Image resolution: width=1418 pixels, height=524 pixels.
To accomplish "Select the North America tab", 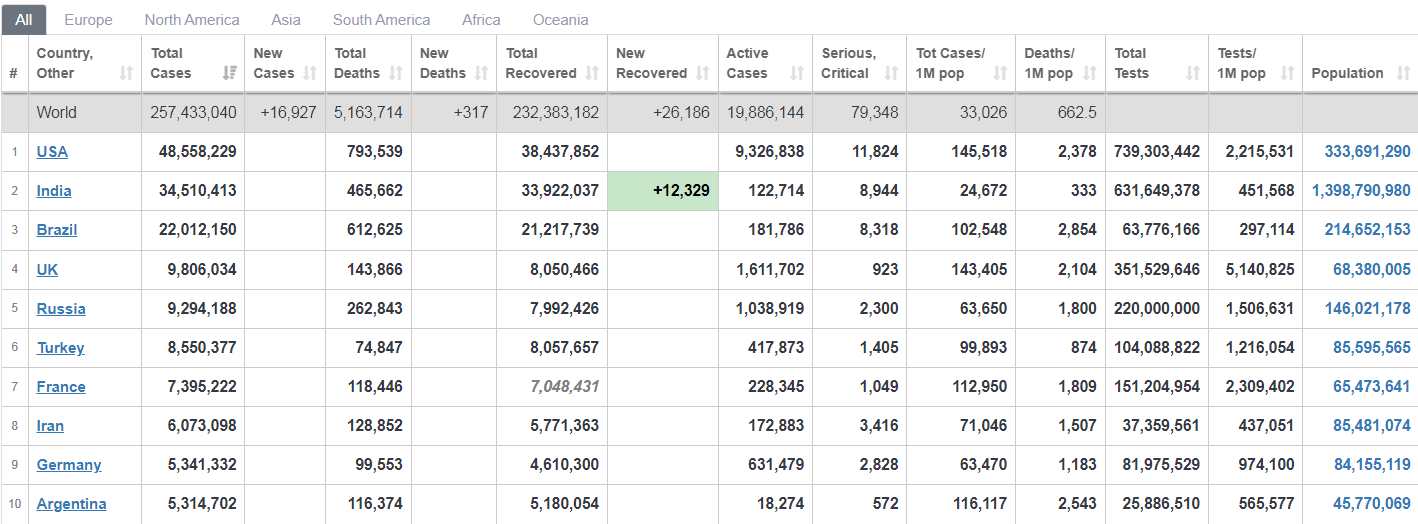I will coord(192,20).
